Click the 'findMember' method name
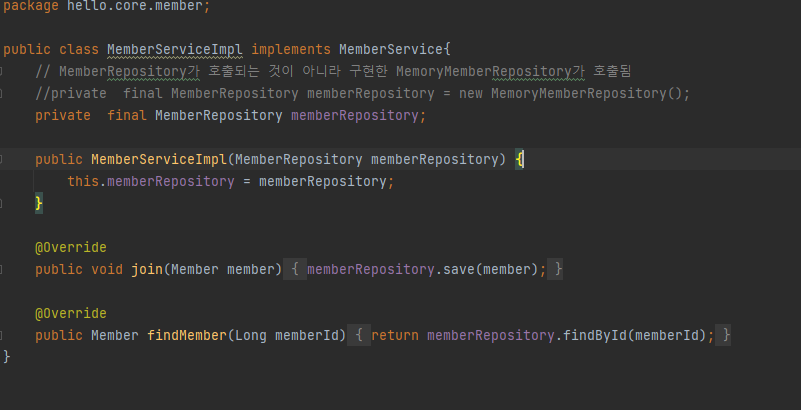801x410 pixels. (186, 335)
